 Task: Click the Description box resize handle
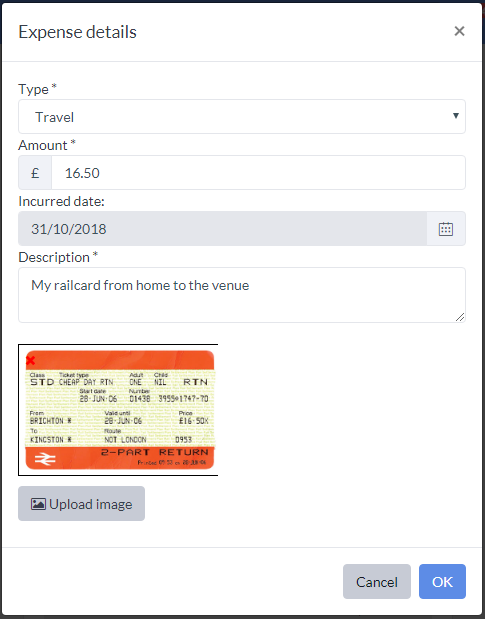point(460,317)
